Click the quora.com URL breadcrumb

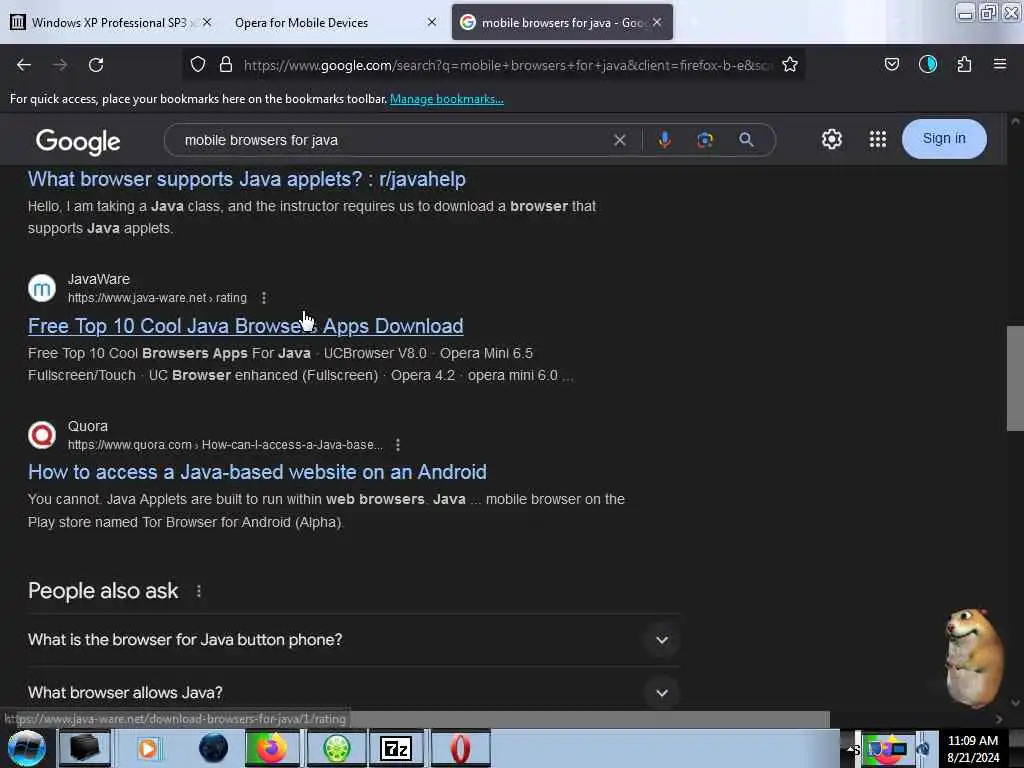[225, 445]
